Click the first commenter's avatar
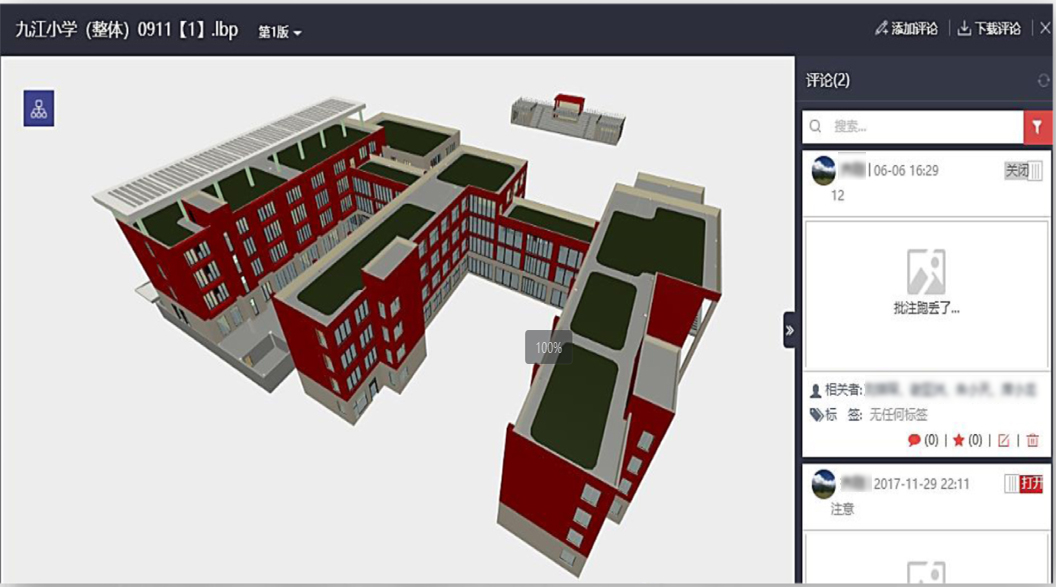Screen dimensions: 1056x587 click(824, 171)
